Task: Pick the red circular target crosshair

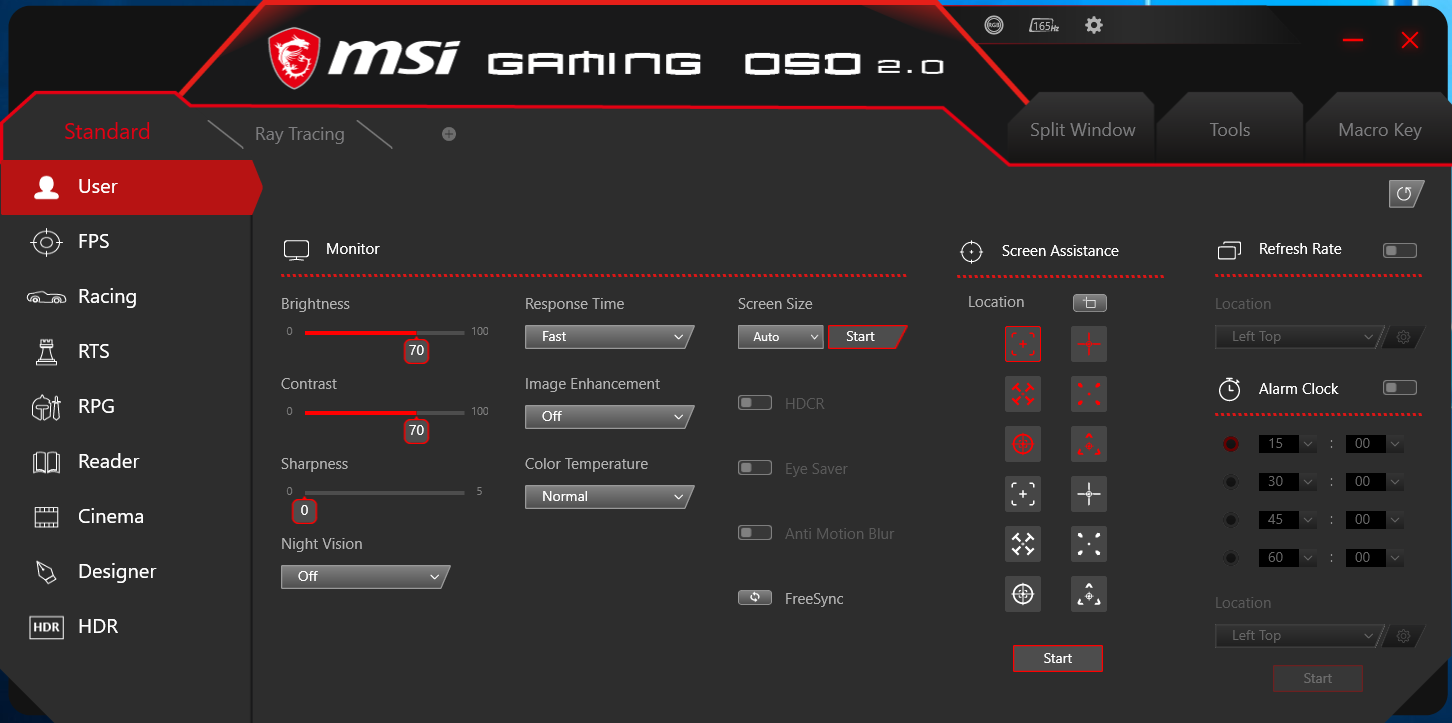Action: 1023,444
